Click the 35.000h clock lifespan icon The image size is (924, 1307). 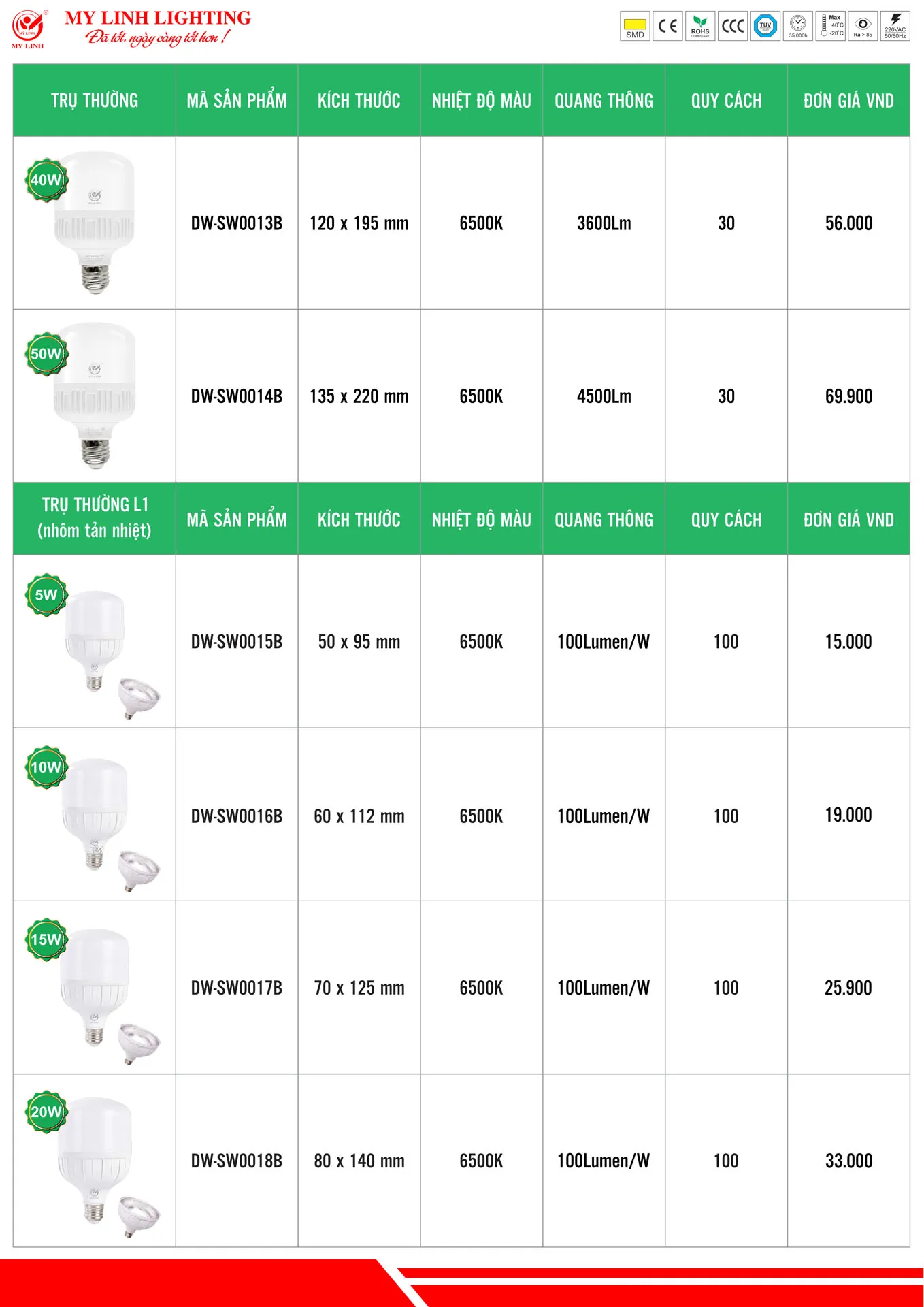click(x=798, y=26)
